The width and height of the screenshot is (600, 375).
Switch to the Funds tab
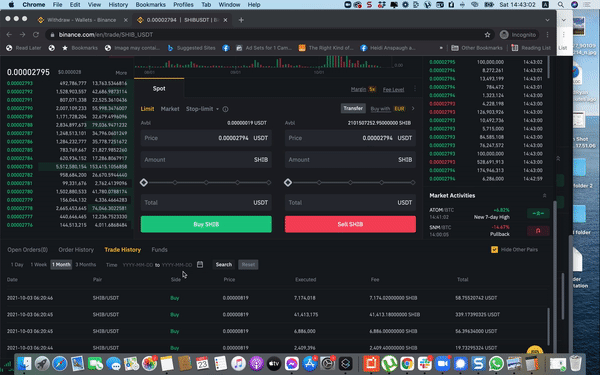click(x=160, y=249)
